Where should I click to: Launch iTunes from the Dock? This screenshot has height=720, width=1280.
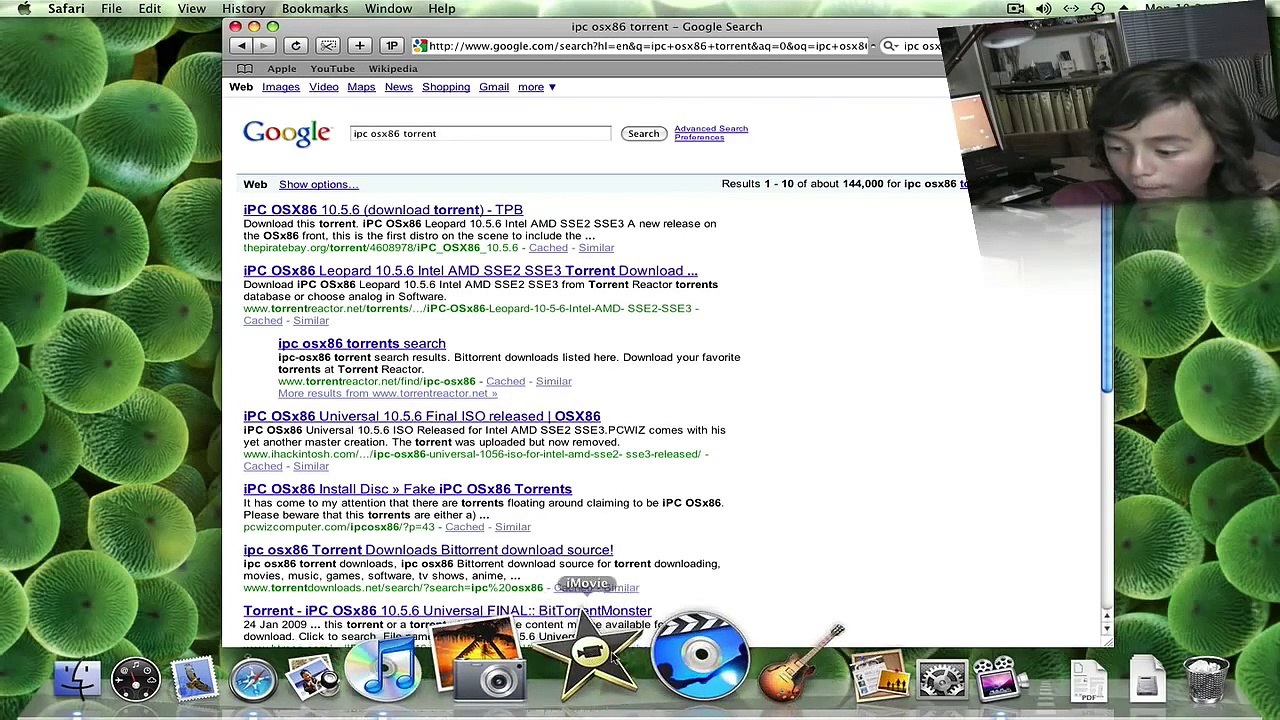[384, 667]
